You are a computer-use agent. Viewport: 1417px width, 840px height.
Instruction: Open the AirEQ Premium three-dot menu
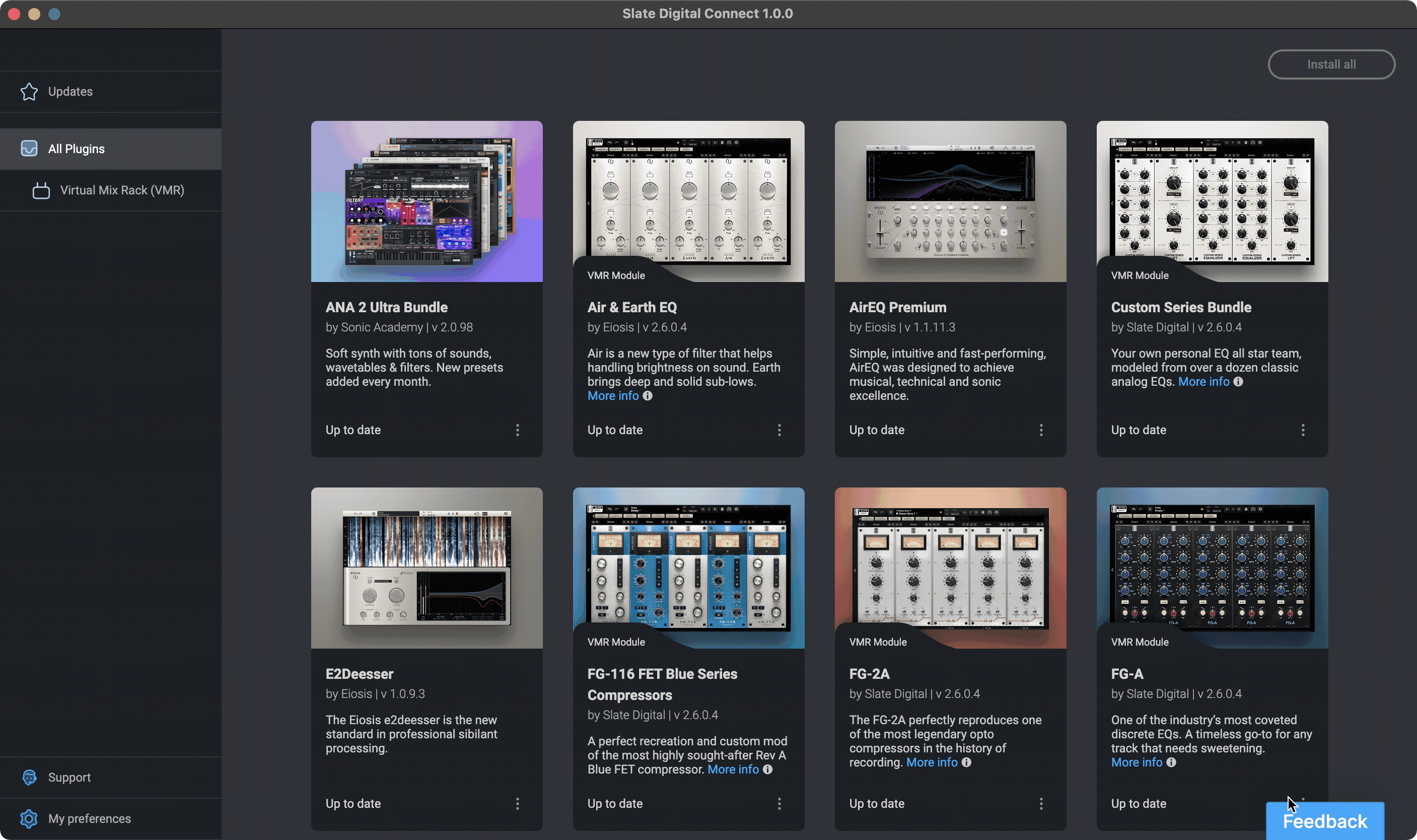coord(1041,430)
